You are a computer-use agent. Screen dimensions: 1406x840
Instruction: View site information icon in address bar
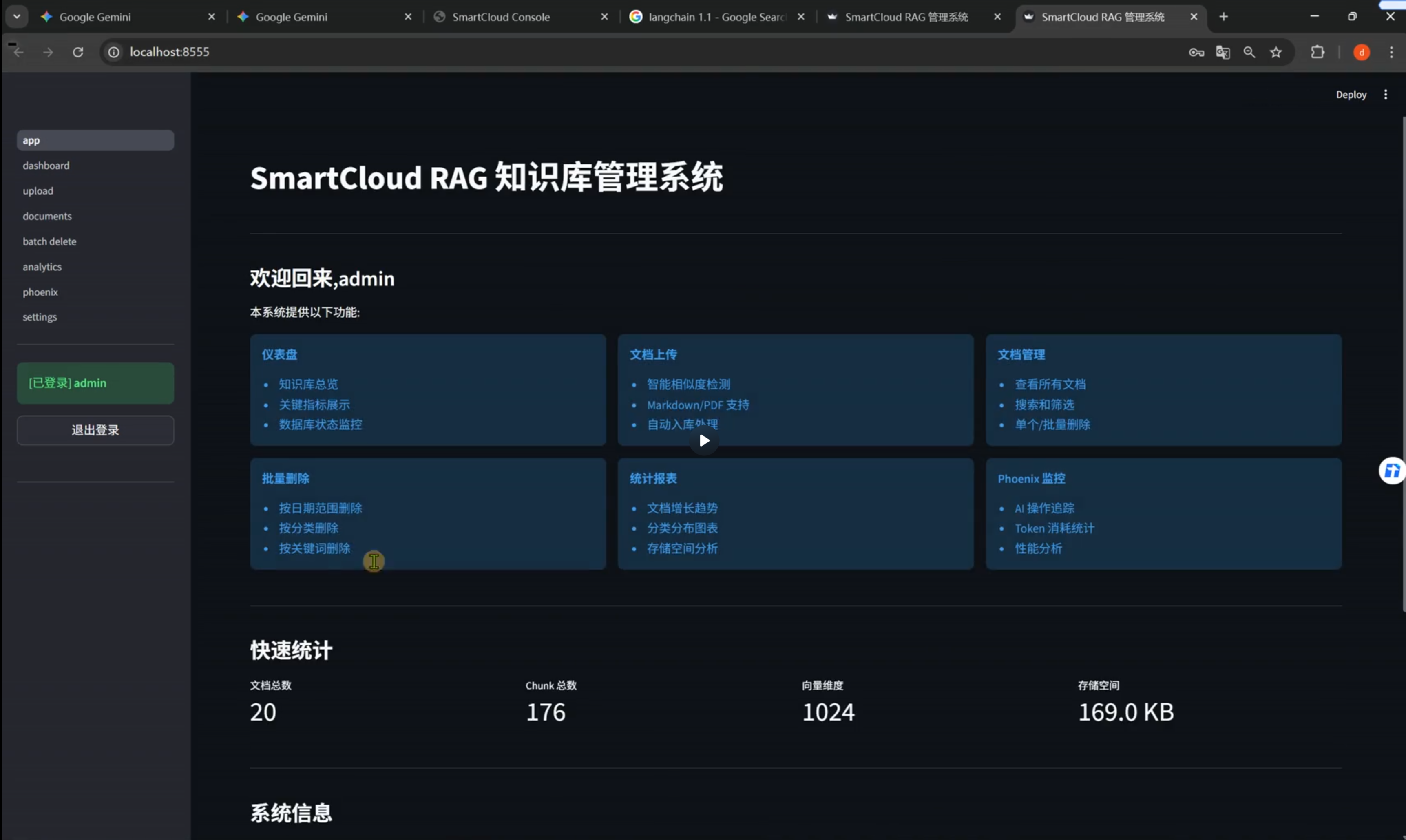(114, 52)
